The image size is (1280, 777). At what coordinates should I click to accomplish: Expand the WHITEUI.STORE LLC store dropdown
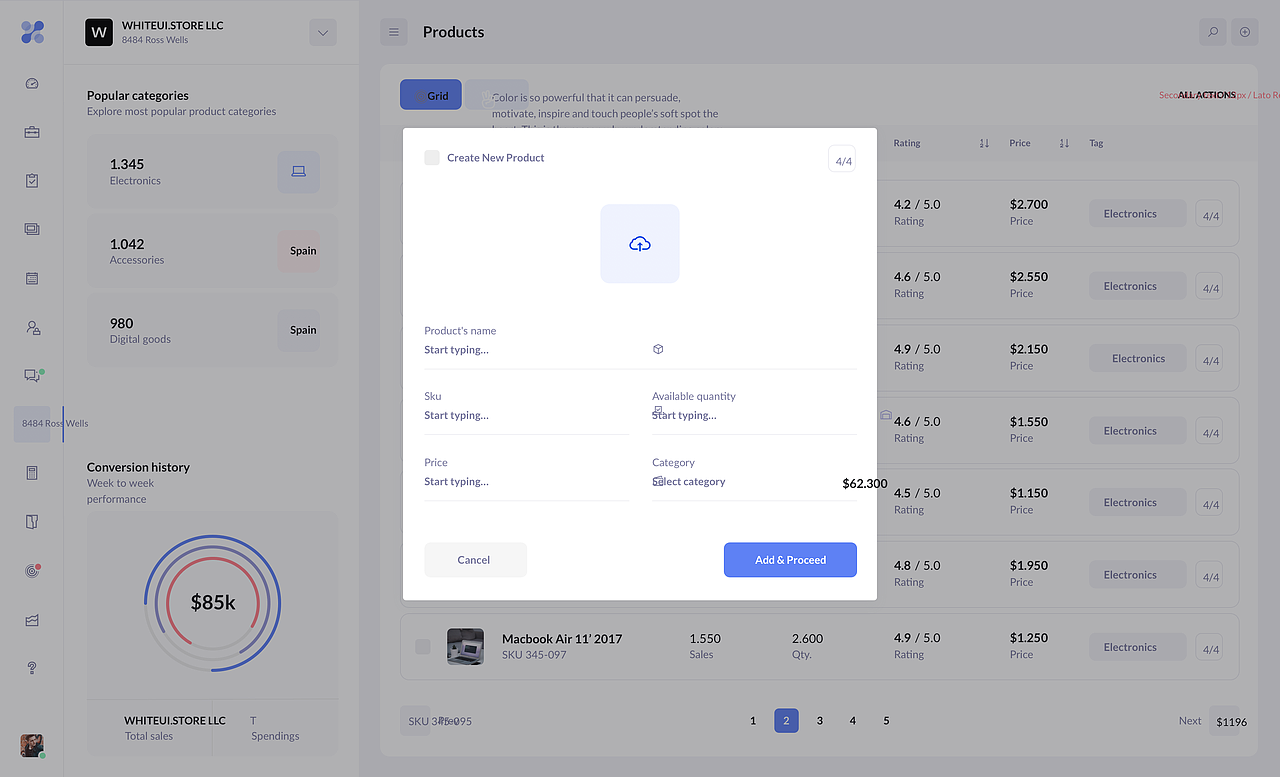point(323,32)
